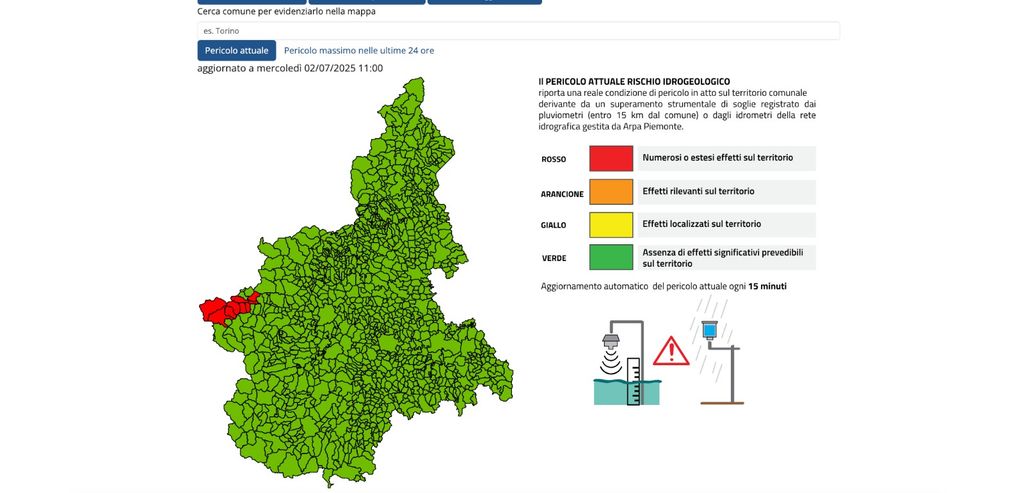The height and width of the screenshot is (493, 1024).
Task: Click the 'aggiornato a mercoledì' timestamp text
Action: 290,68
